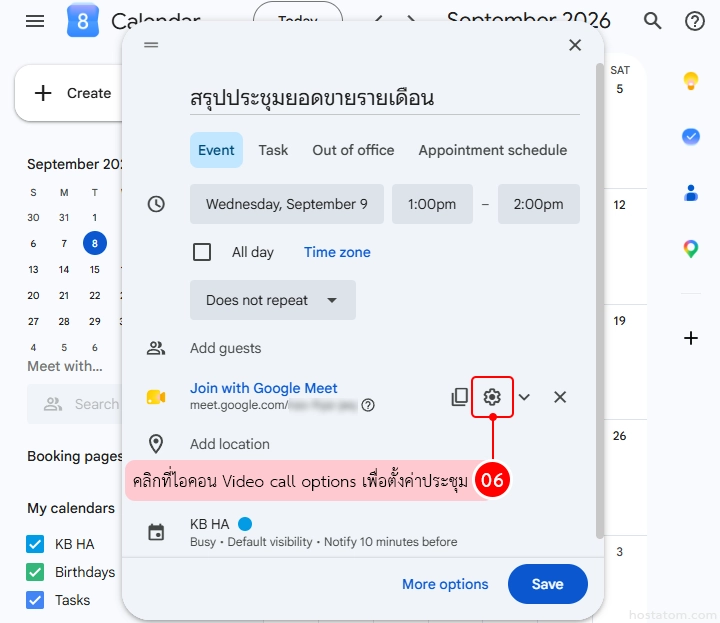Open the Help support icon

(694, 21)
